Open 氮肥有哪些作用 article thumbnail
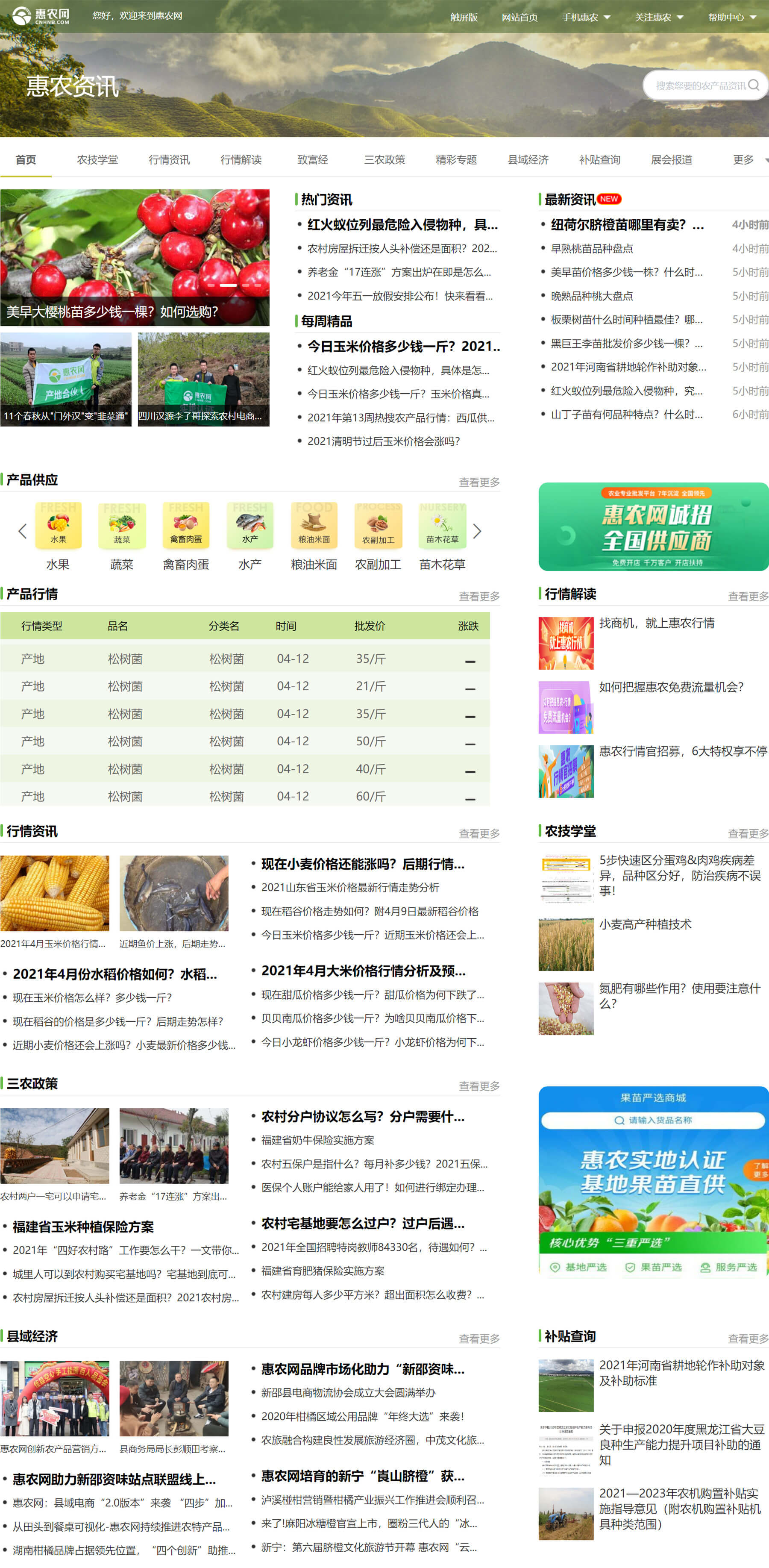This screenshot has height=1568, width=769. point(566,1009)
